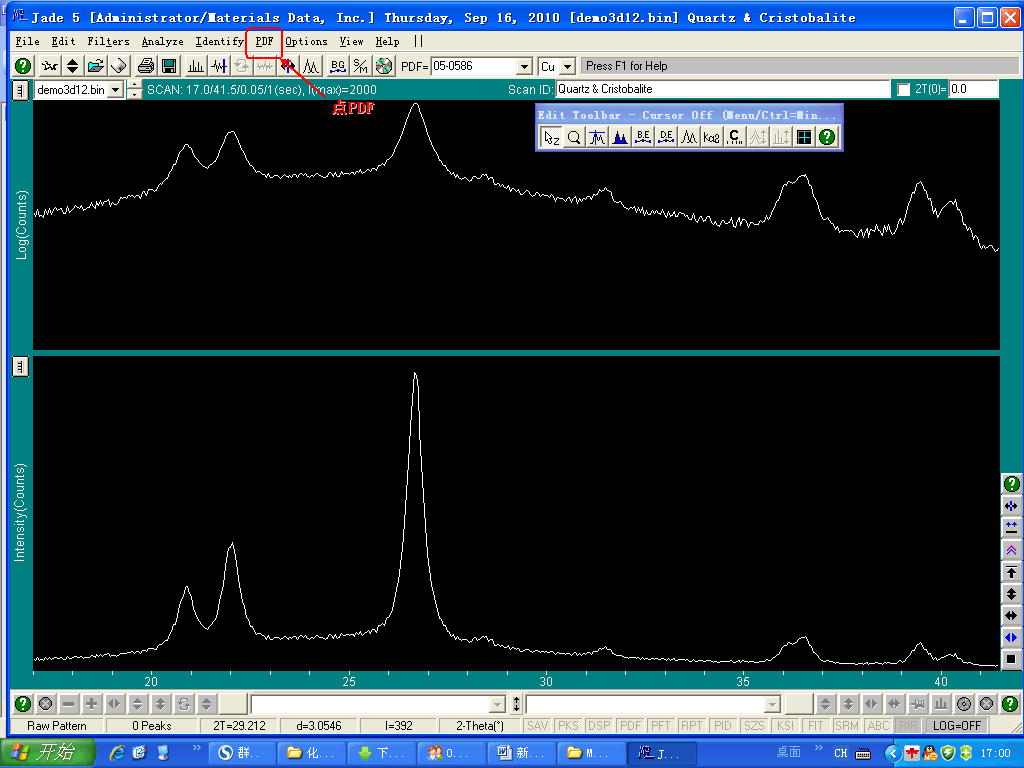Open the PDF menu

tap(264, 42)
